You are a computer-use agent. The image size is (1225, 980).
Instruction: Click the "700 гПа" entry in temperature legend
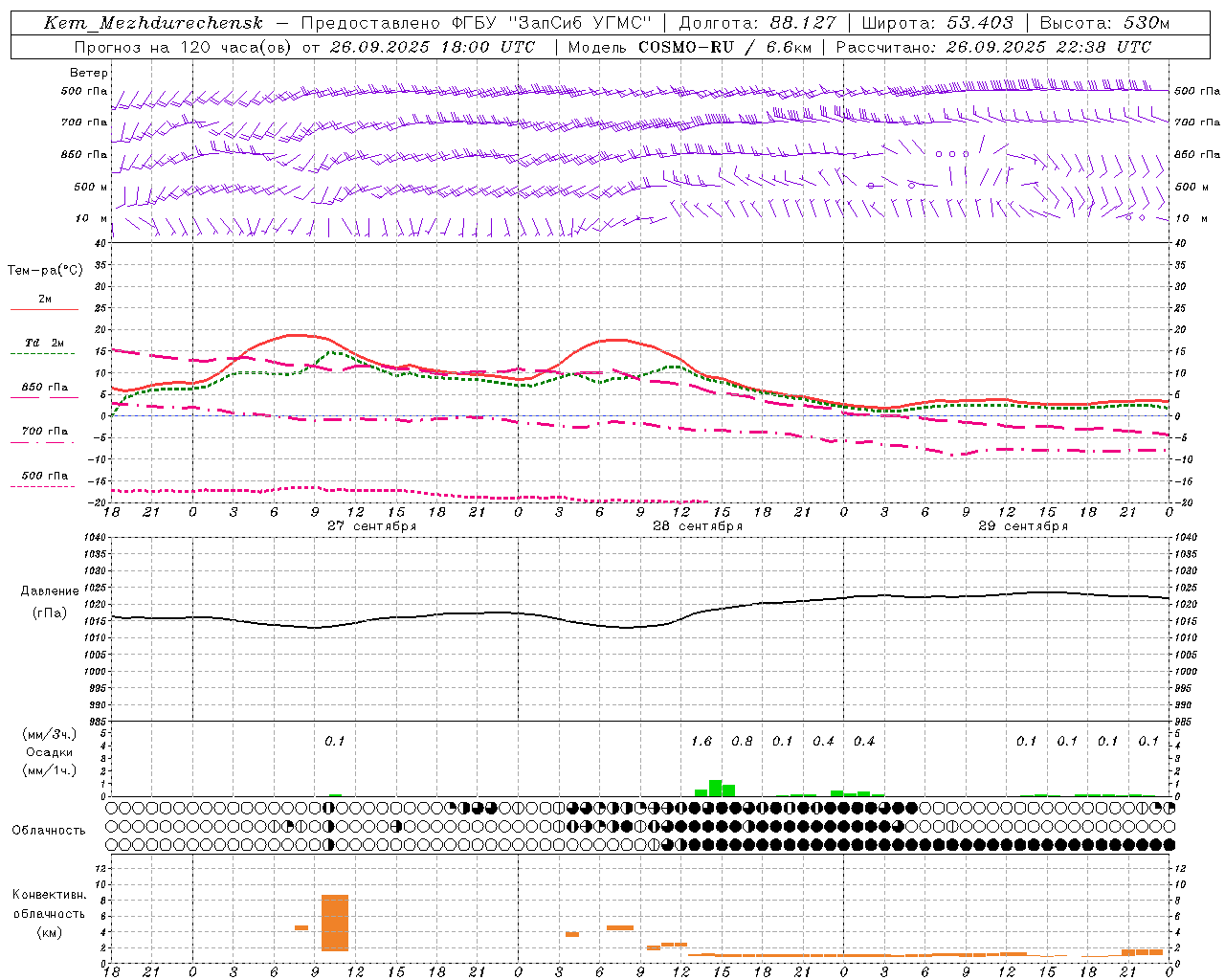click(44, 432)
